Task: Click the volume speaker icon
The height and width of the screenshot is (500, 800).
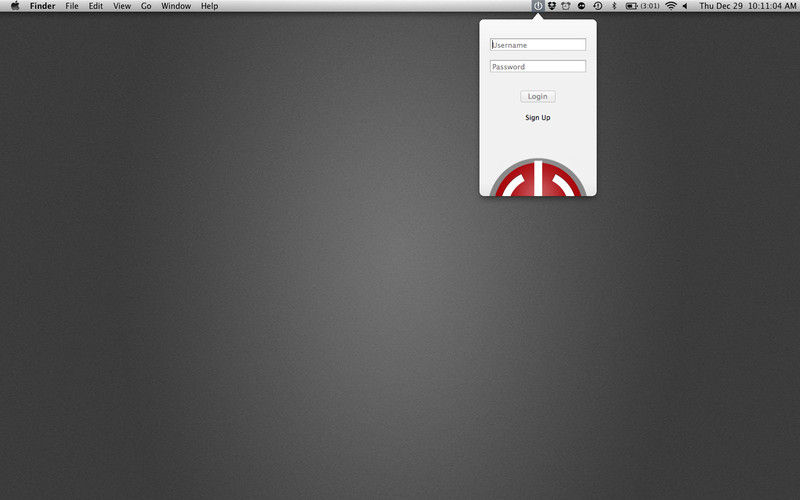Action: [685, 6]
